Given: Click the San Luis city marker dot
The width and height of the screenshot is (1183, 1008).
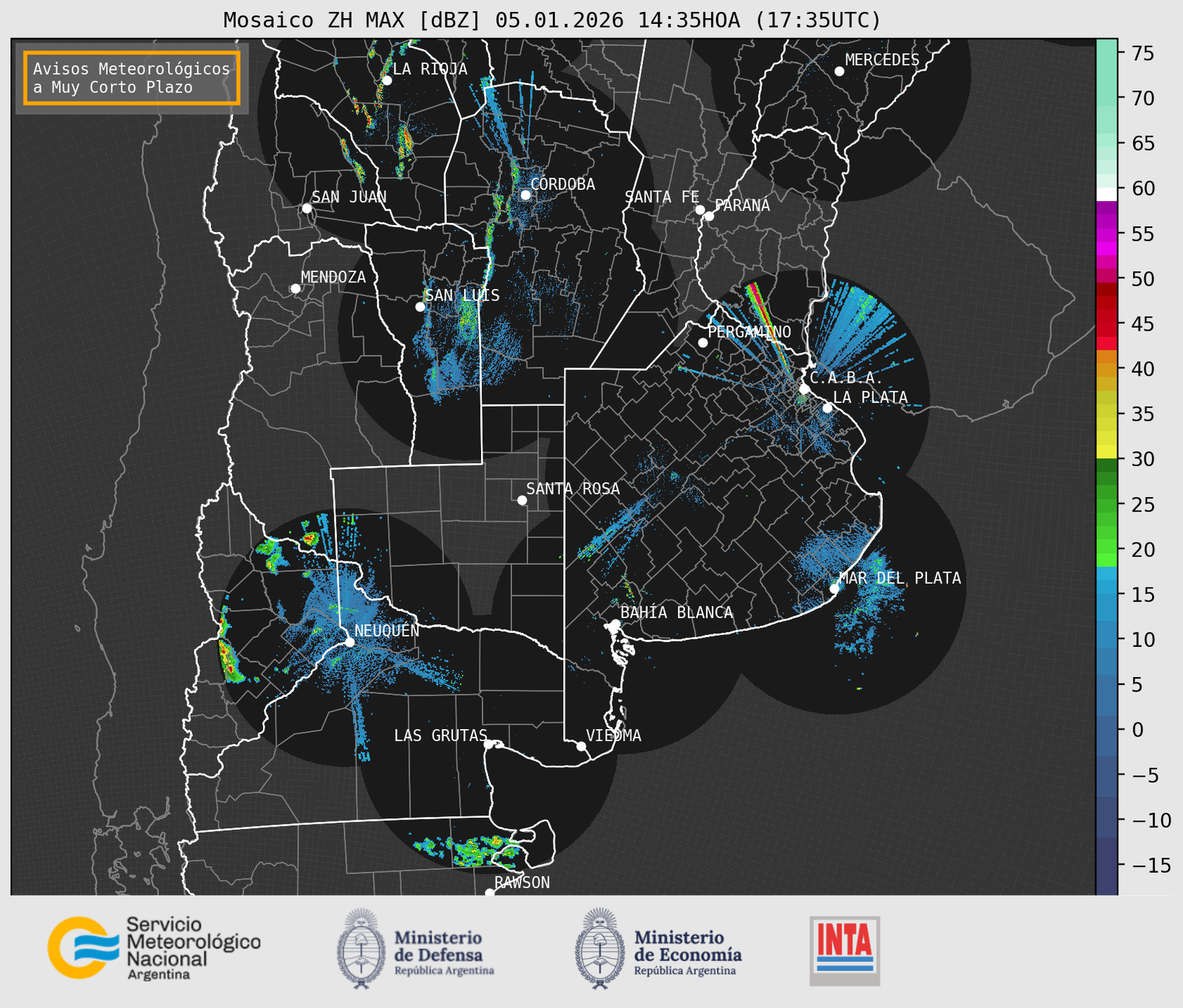Looking at the screenshot, I should (x=420, y=307).
